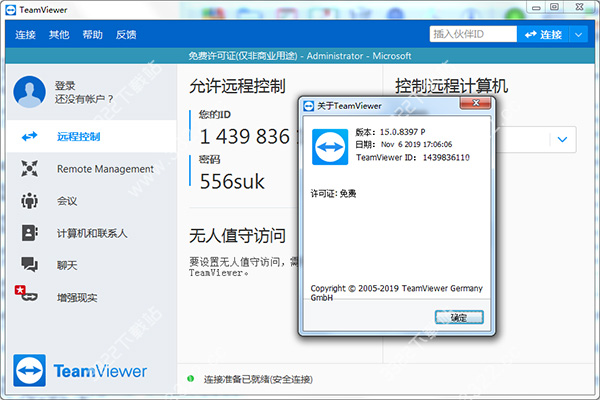This screenshot has height=400, width=600.
Task: Open 计算机和联系人 section
Action: tap(91, 233)
